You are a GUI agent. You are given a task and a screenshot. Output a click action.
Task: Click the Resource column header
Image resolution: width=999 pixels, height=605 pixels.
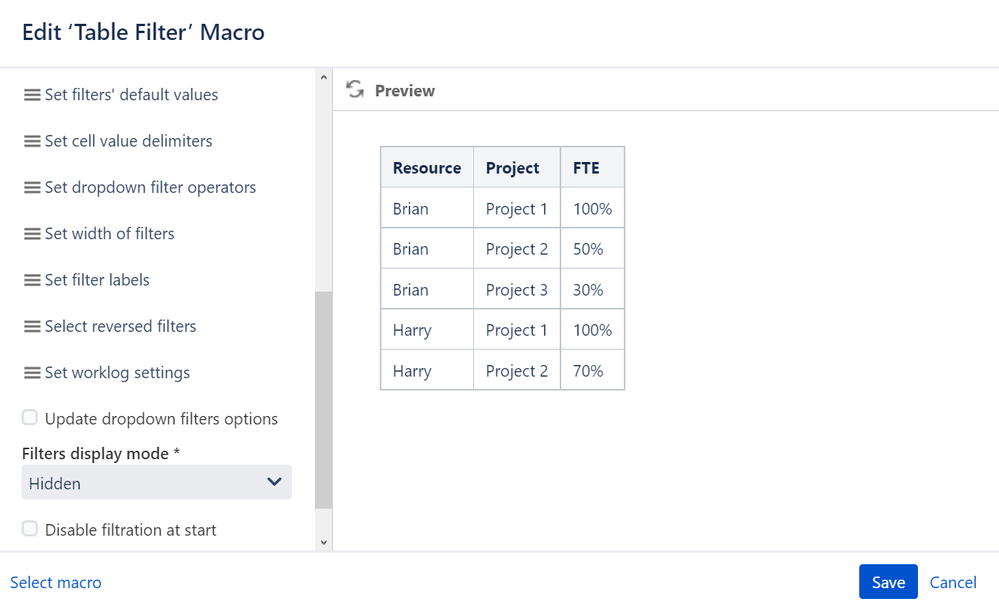click(427, 168)
